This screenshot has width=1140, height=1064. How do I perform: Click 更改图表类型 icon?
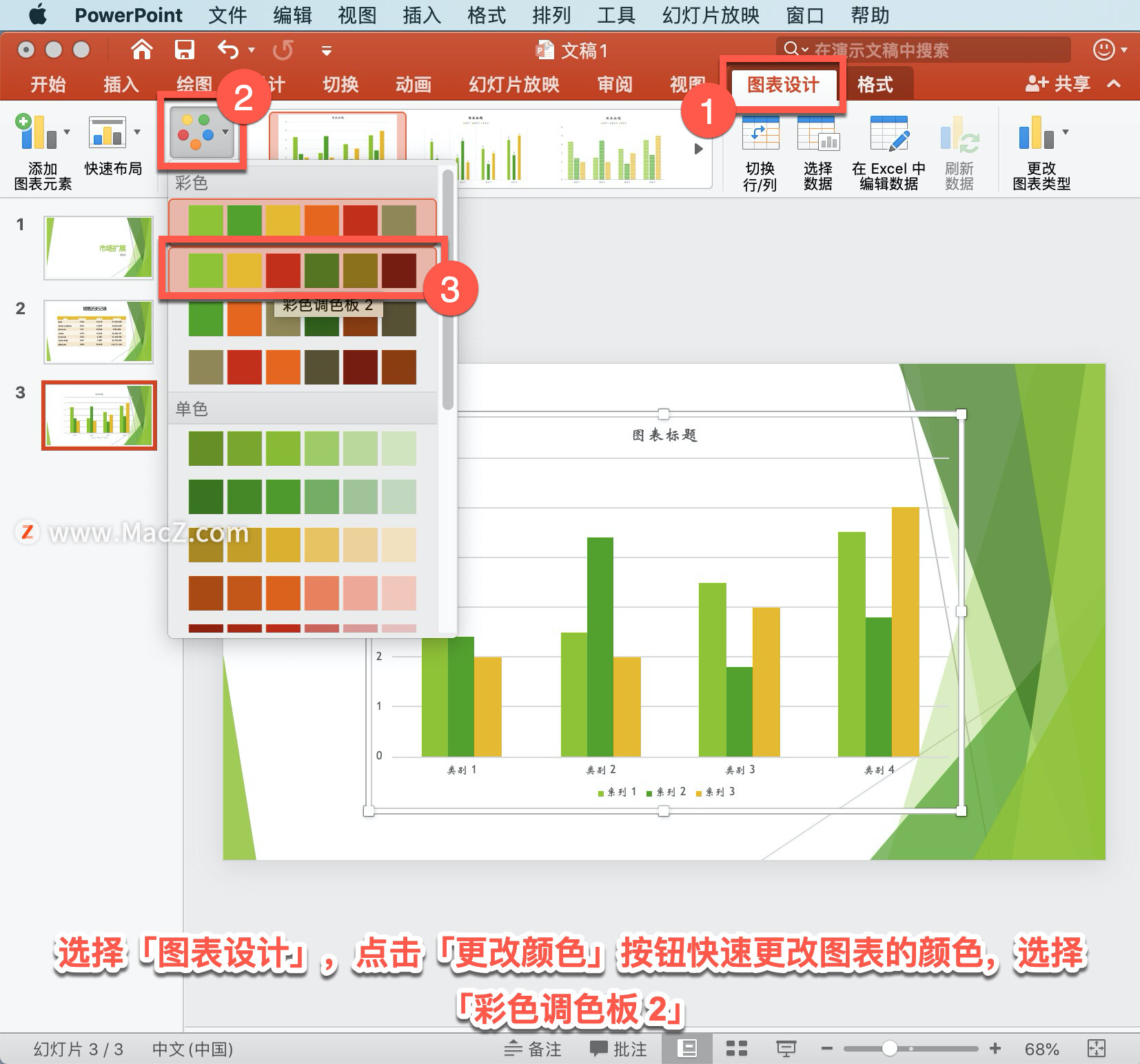point(1036,132)
